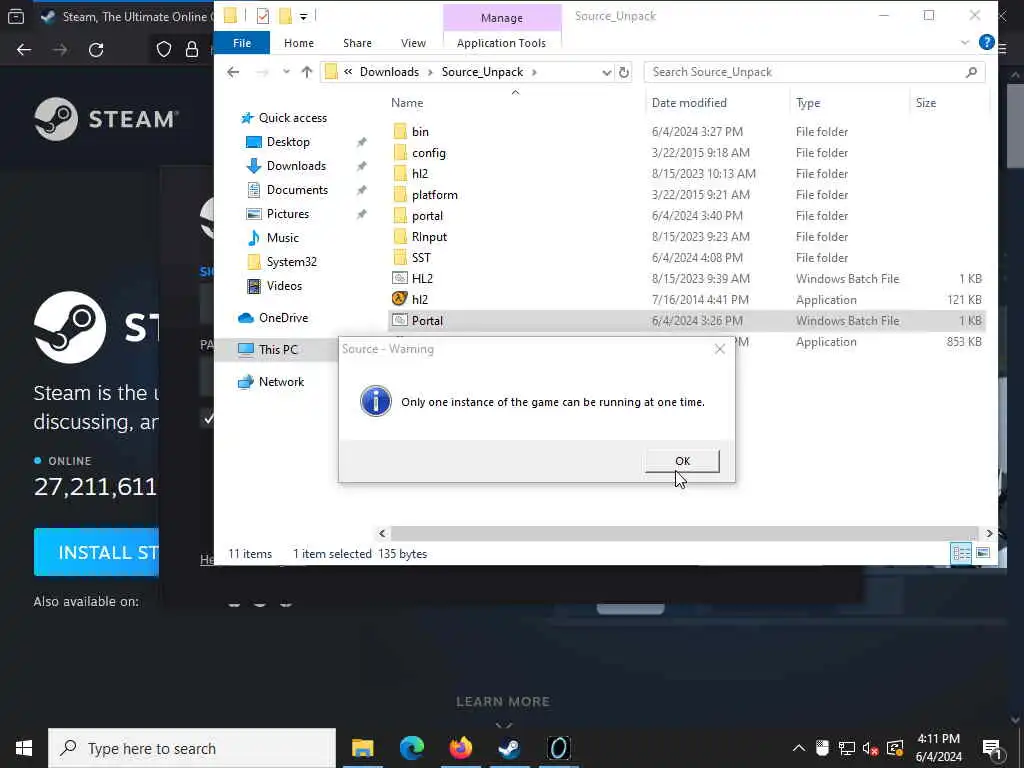This screenshot has width=1024, height=768.
Task: Open the quick access toolbar customize dropdown
Action: (x=304, y=16)
